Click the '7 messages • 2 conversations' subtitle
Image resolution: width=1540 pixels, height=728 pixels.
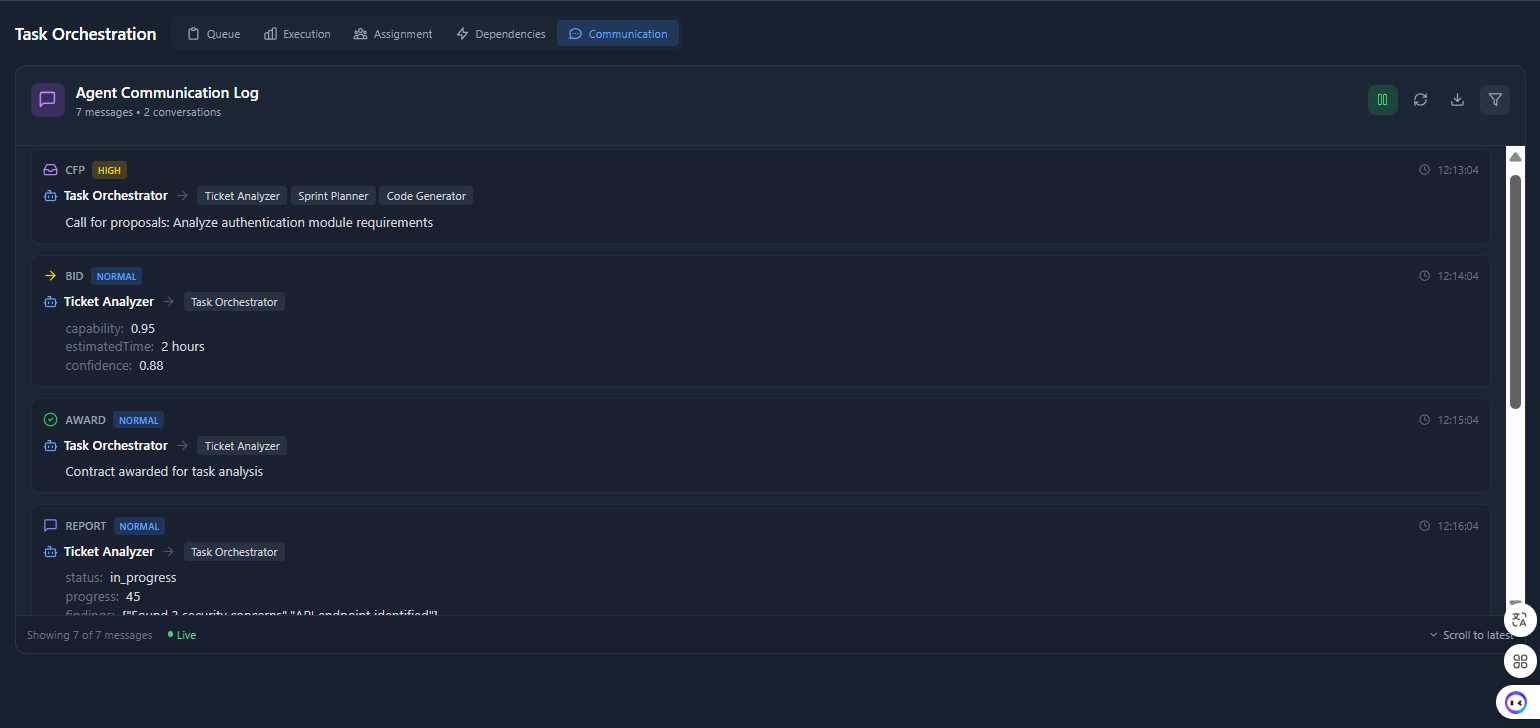[148, 113]
